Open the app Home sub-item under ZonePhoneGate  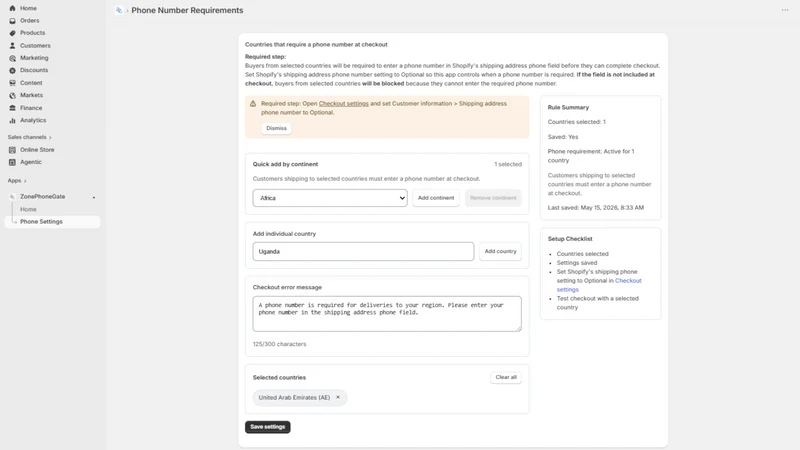[x=28, y=210]
